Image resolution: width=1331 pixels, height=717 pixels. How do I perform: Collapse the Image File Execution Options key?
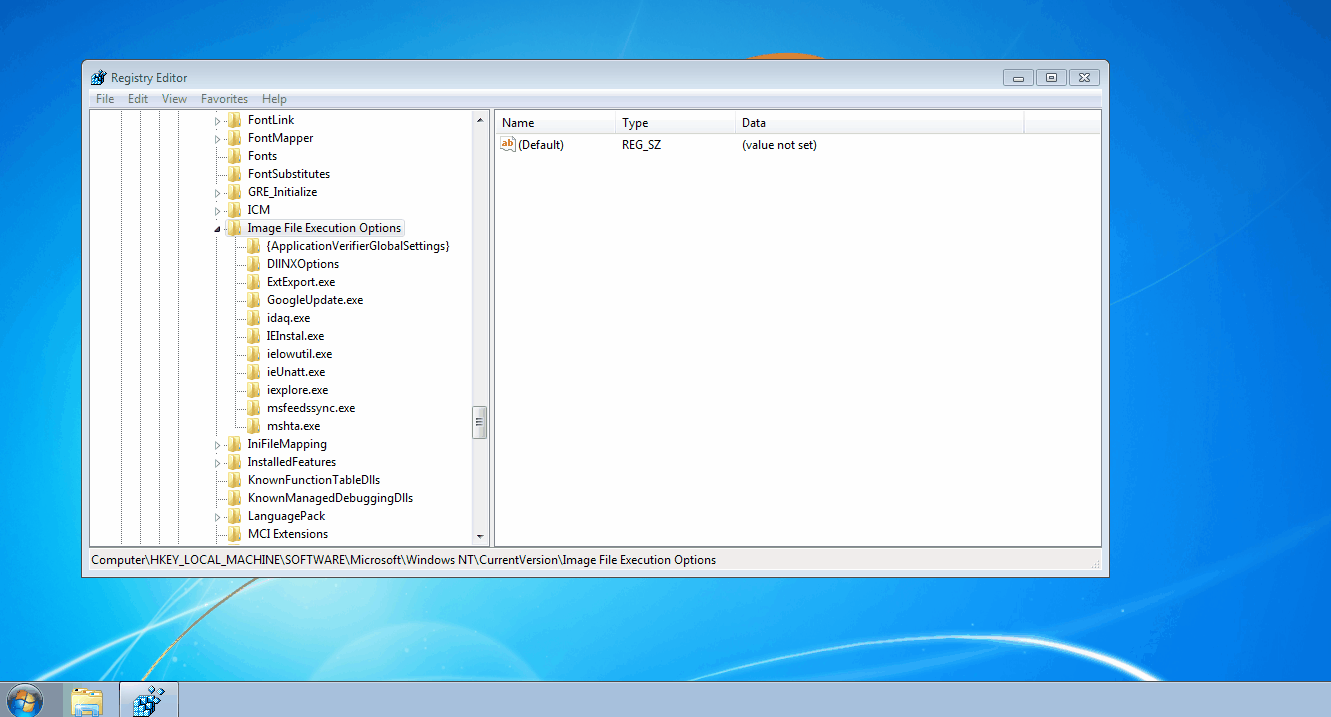(x=218, y=229)
